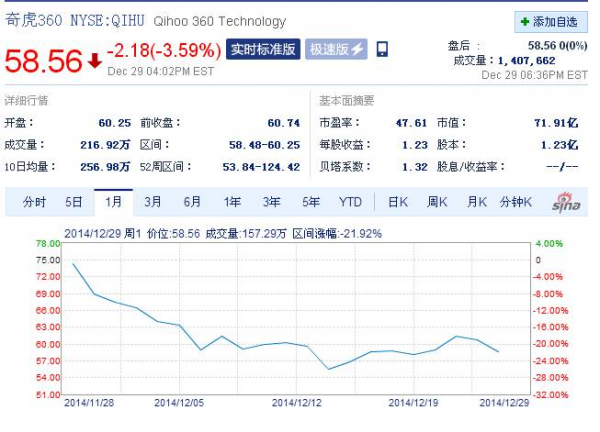Click the 每股收益 EPS value 1.23

[414, 145]
